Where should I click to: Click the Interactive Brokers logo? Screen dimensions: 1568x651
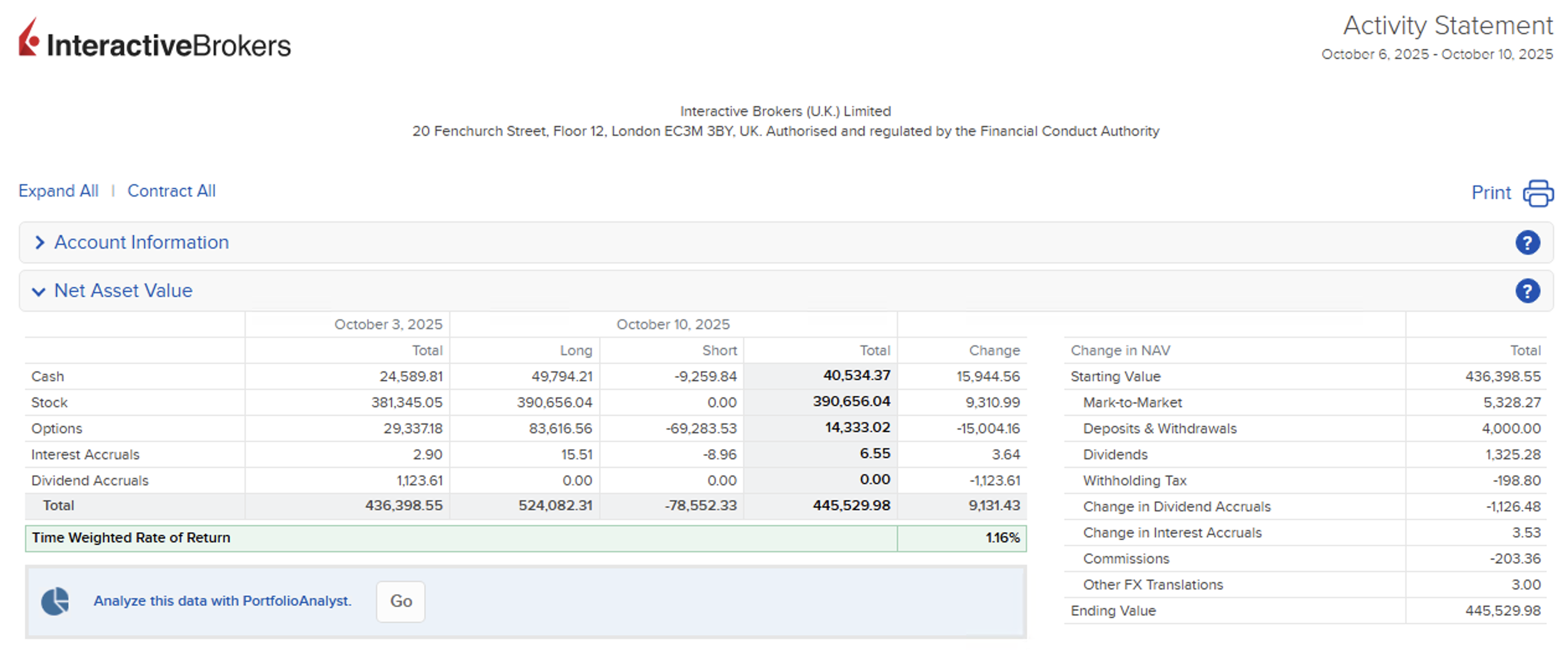(154, 40)
